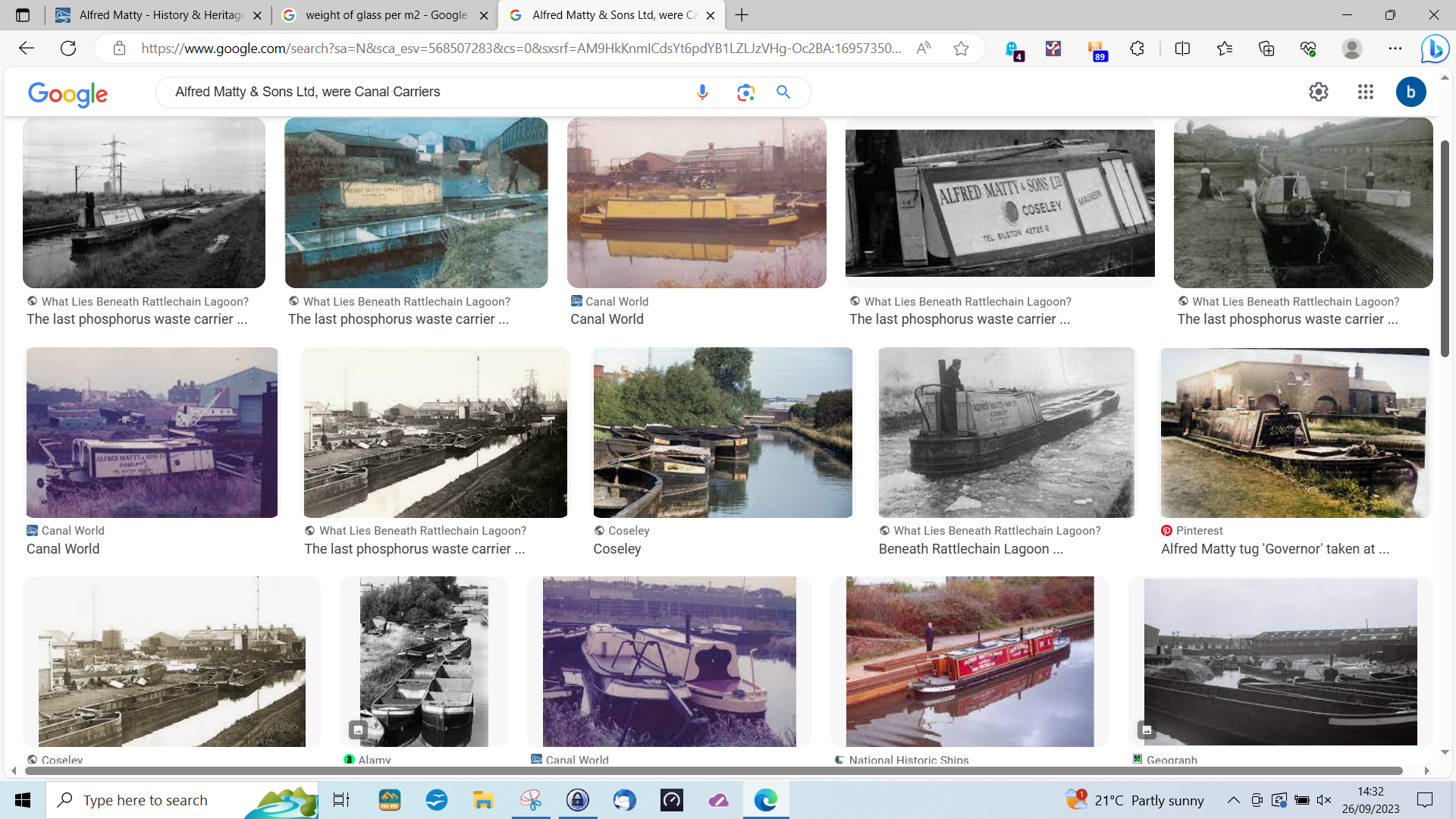The width and height of the screenshot is (1456, 819).
Task: Open Google quick settings gear
Action: (x=1319, y=92)
